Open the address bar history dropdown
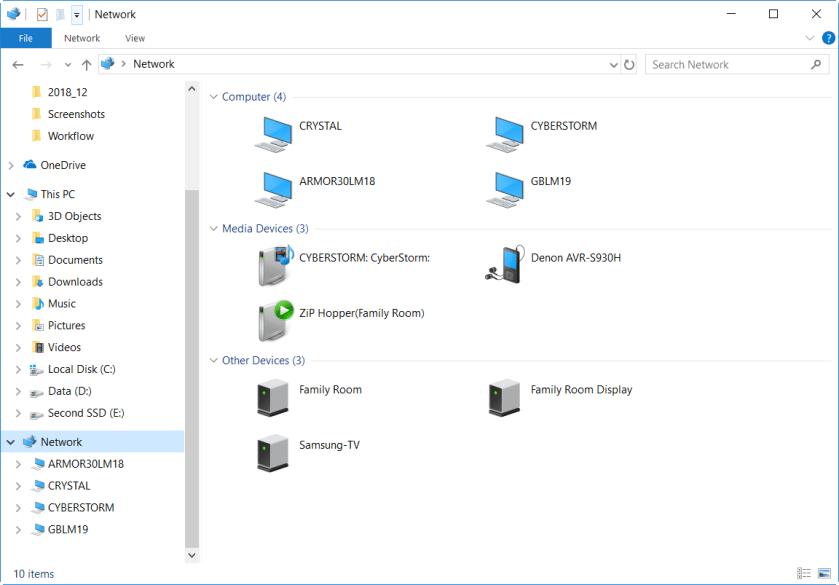 tap(613, 64)
